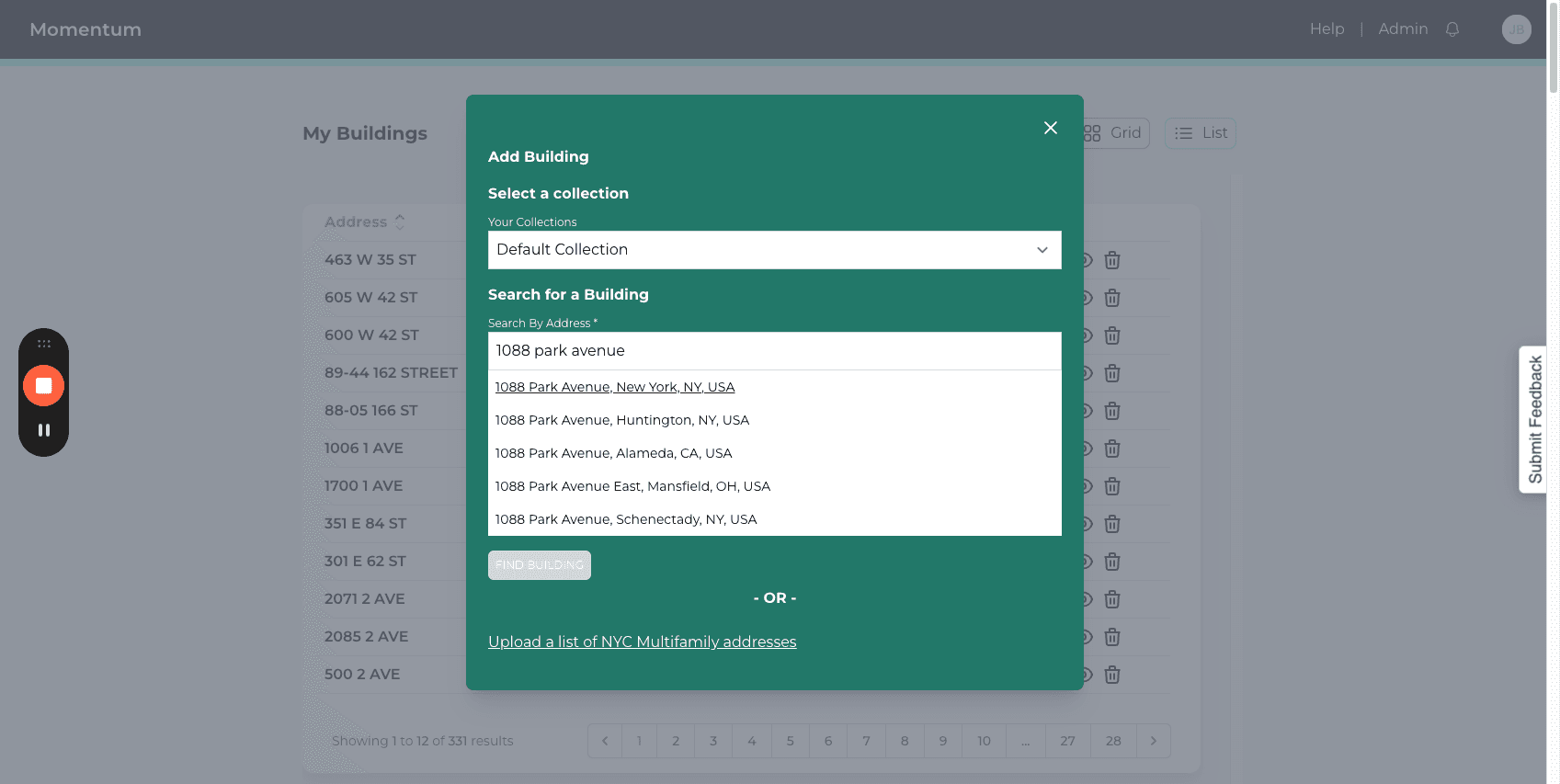Open the Help link
1560x784 pixels.
coord(1327,29)
